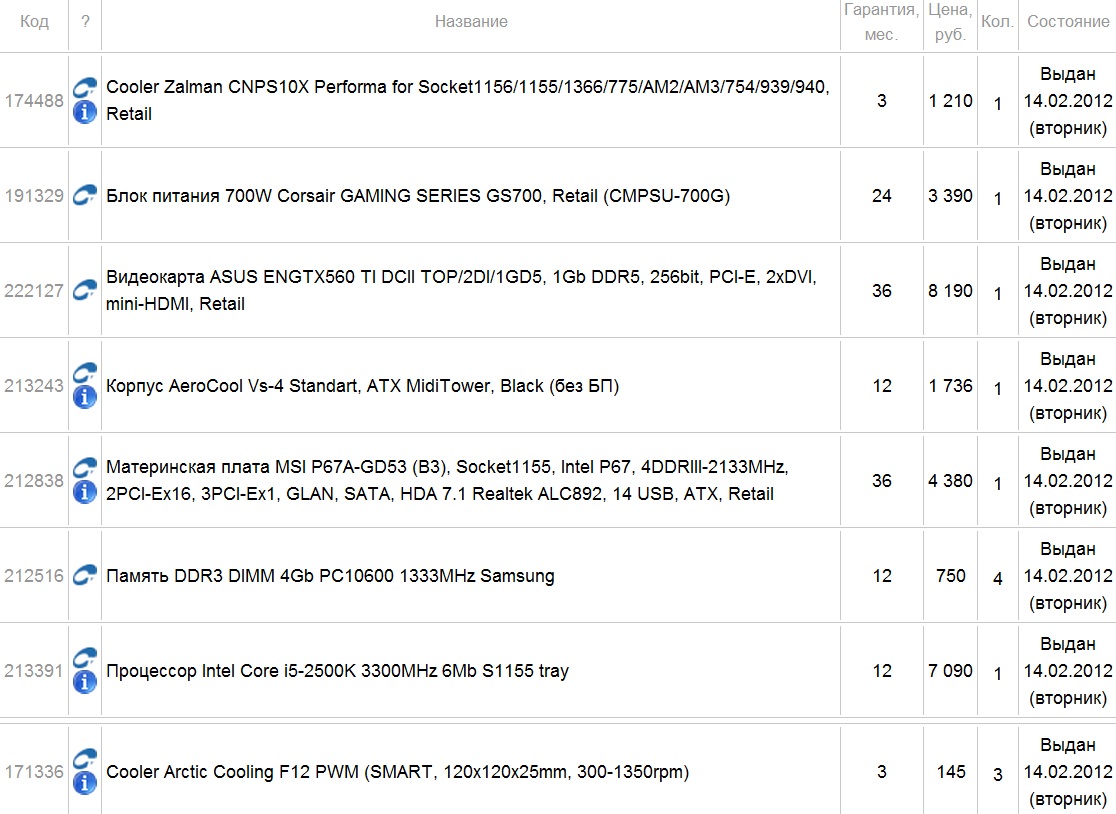Open info icon for AeroCool Vs-4 case
Screen dimensions: 1116x814
85,397
